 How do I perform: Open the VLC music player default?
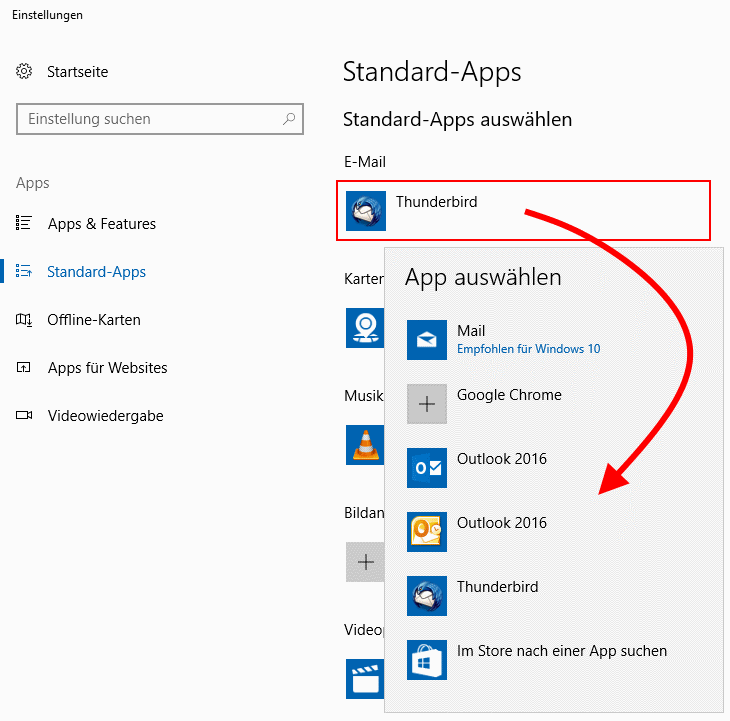click(365, 445)
